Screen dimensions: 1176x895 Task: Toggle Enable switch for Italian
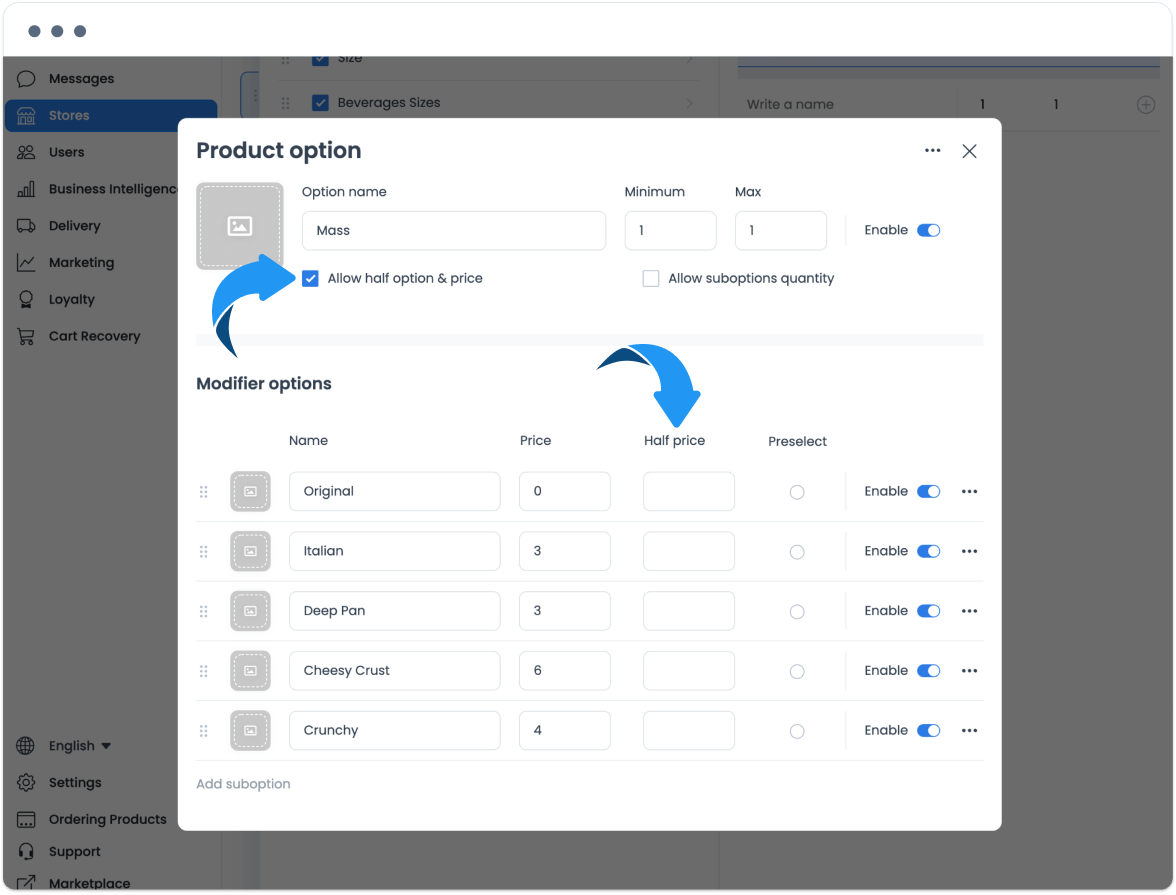pos(928,551)
